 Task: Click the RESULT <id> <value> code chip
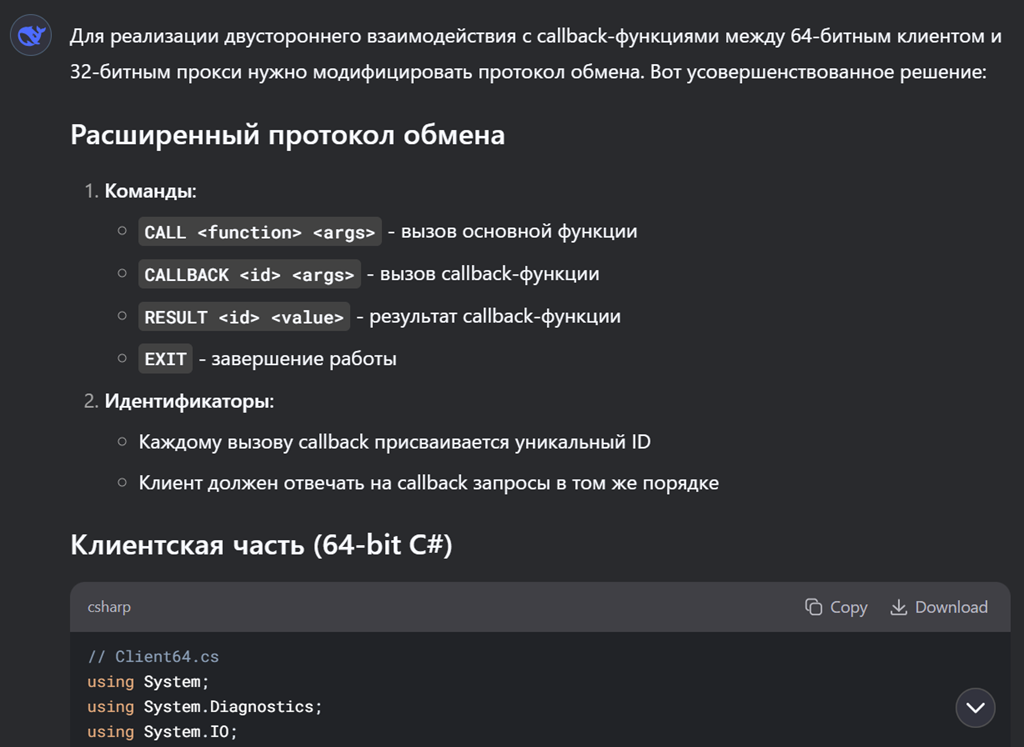pyautogui.click(x=244, y=317)
